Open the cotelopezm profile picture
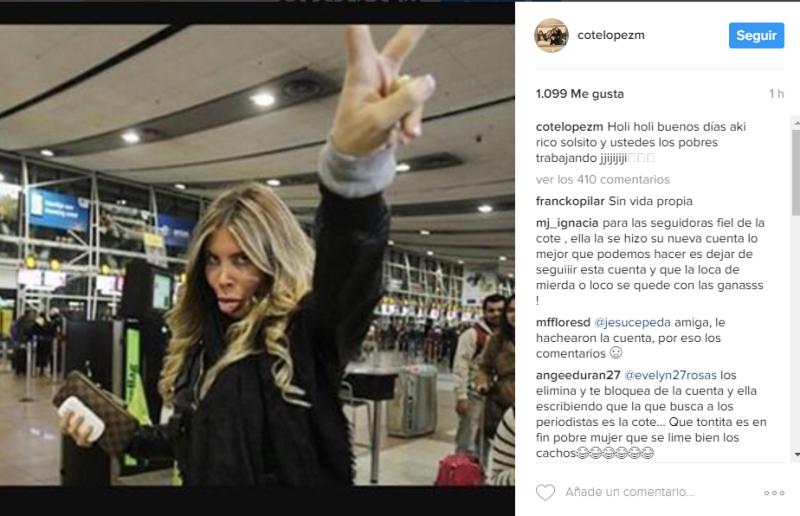 click(x=551, y=35)
